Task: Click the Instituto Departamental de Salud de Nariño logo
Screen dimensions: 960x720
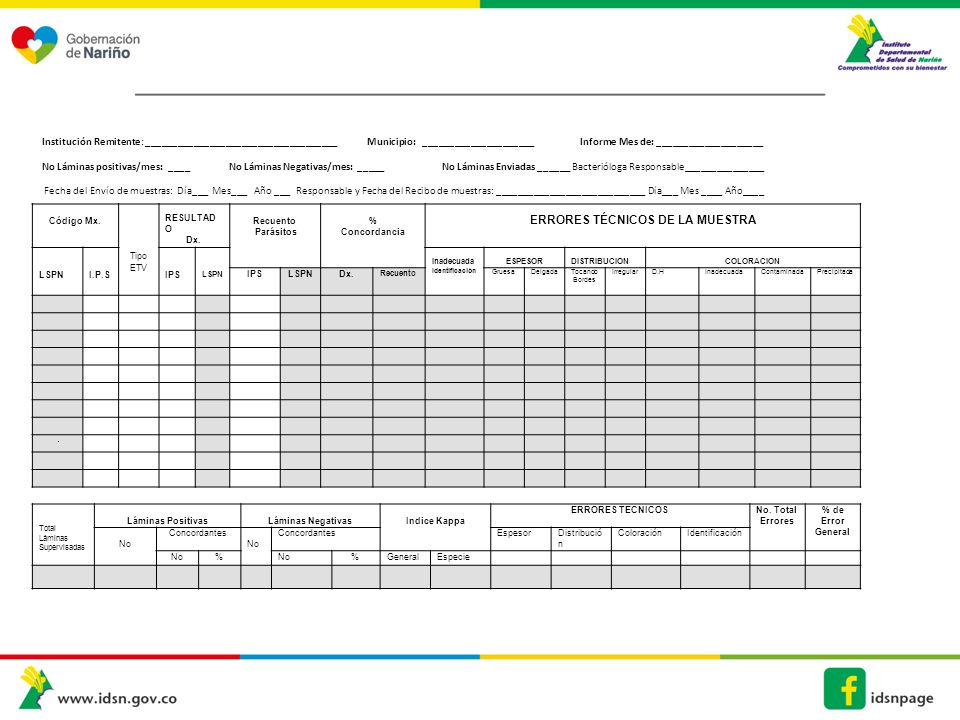Action: (892, 43)
